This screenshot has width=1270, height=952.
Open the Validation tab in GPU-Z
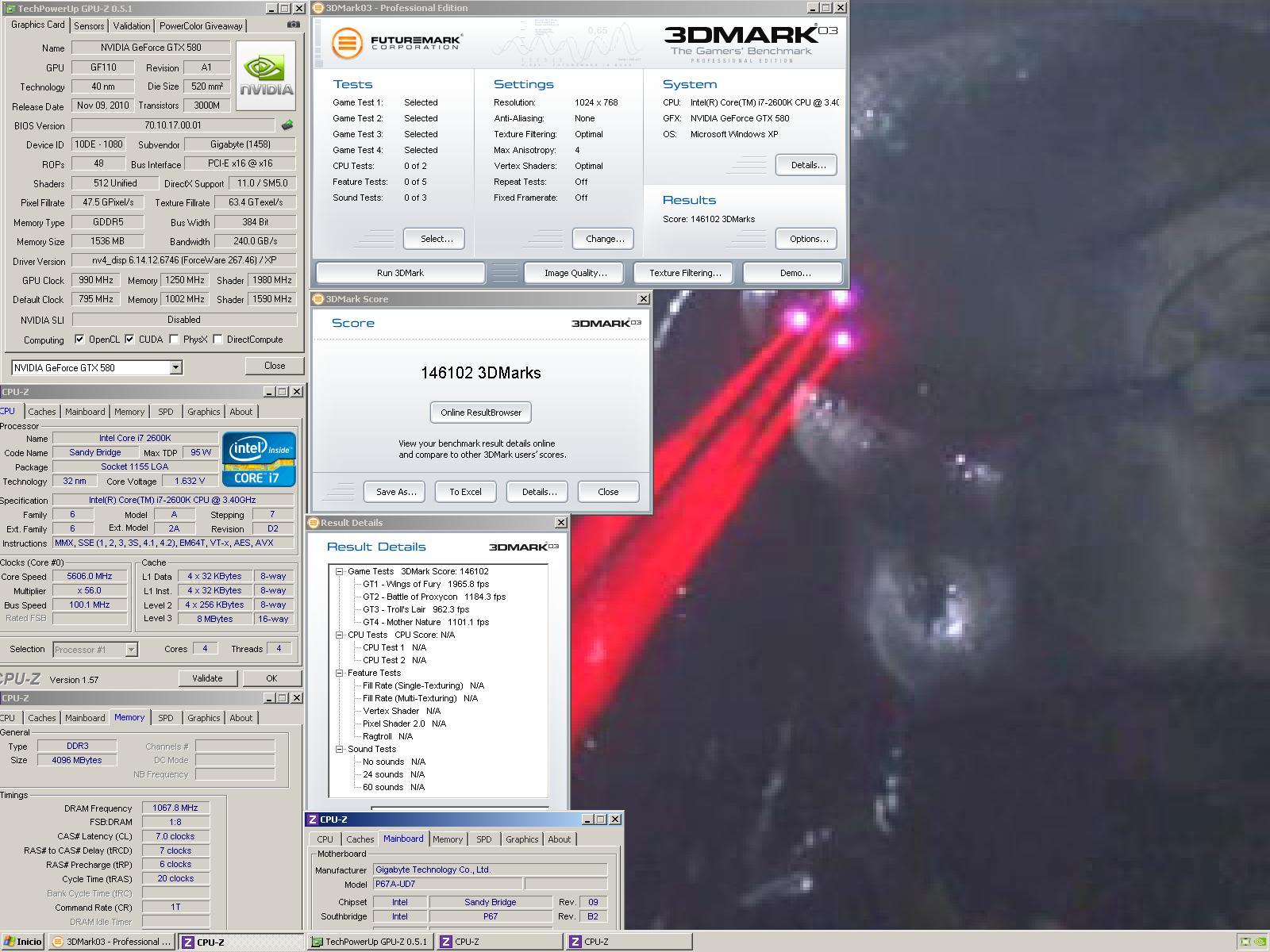(132, 26)
